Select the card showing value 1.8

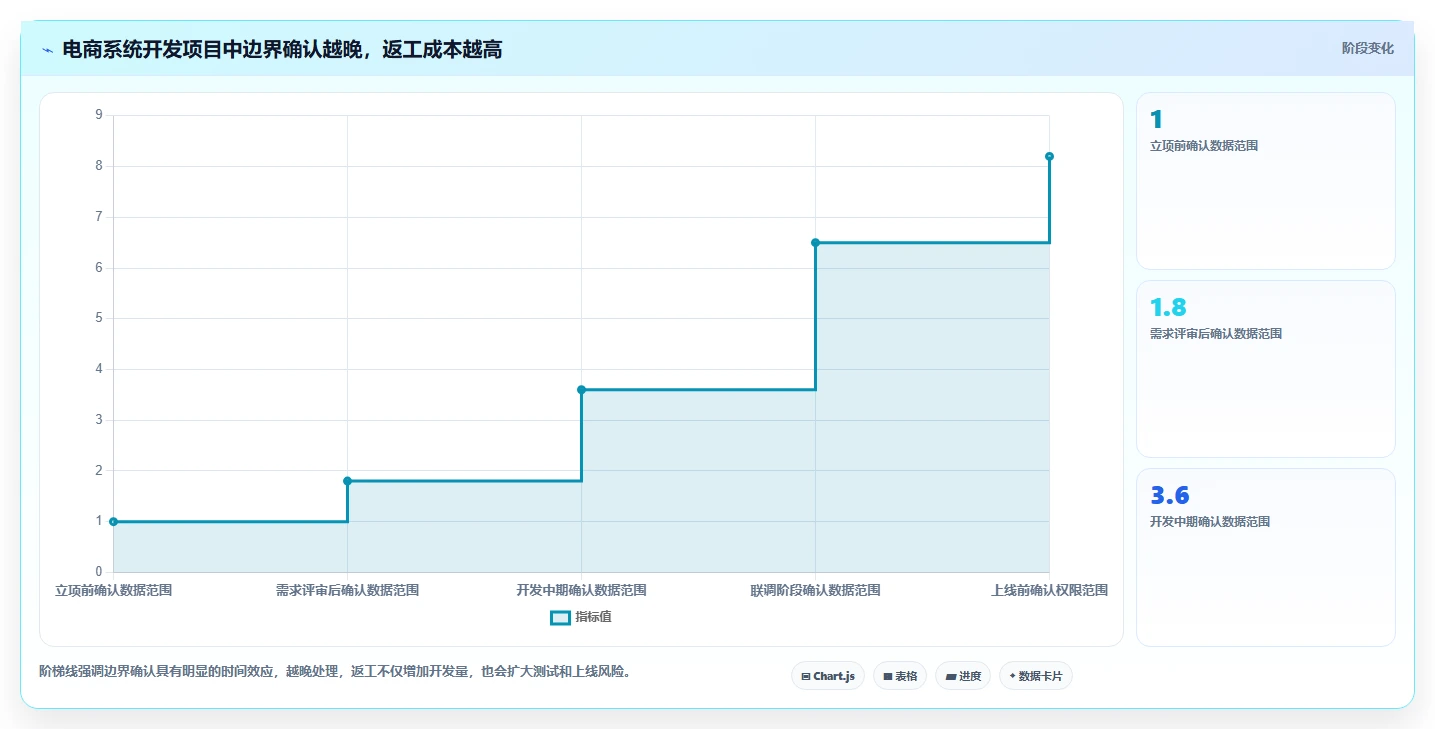pos(1265,369)
